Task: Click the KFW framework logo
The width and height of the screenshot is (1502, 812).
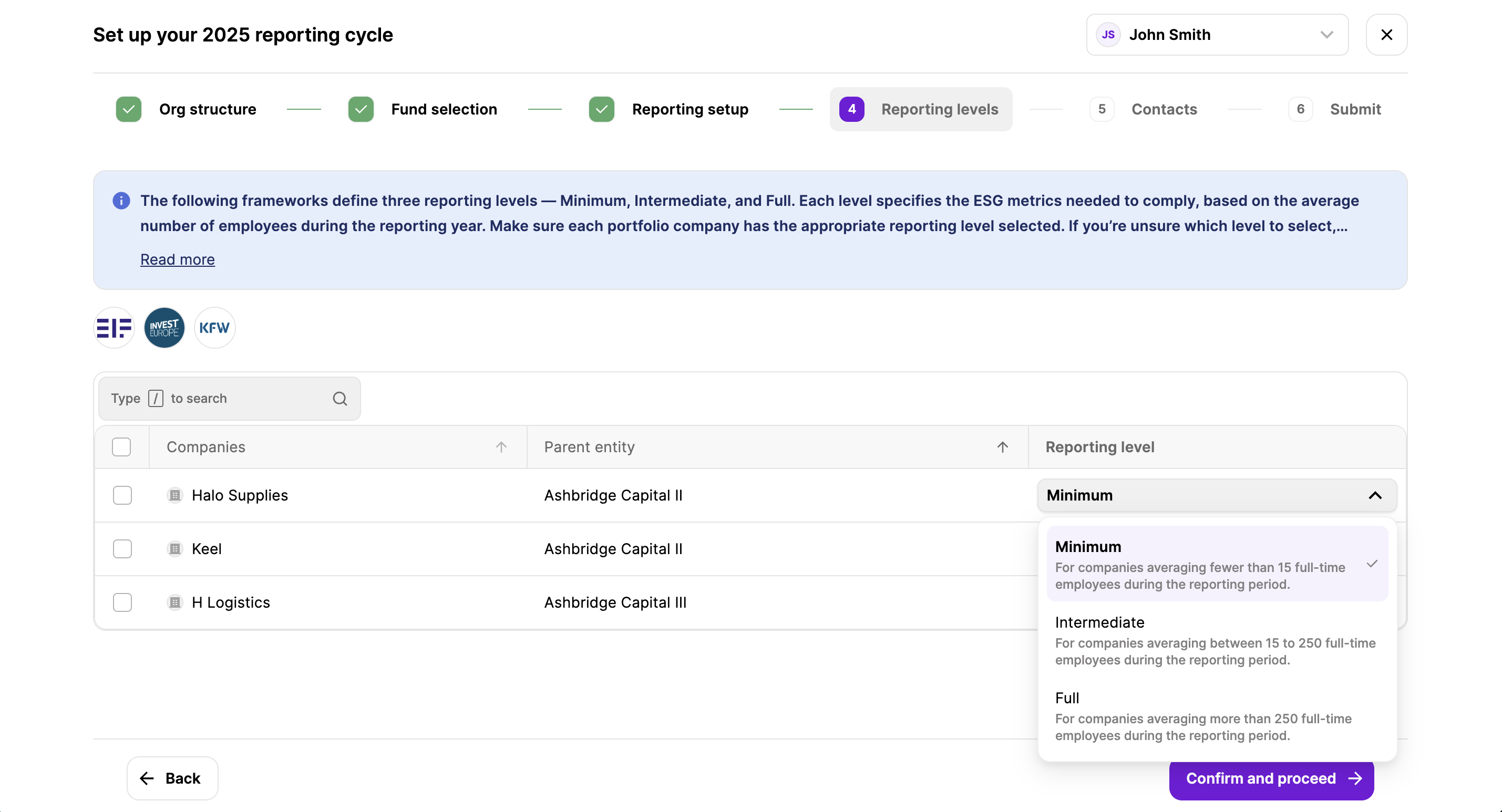Action: (x=214, y=328)
